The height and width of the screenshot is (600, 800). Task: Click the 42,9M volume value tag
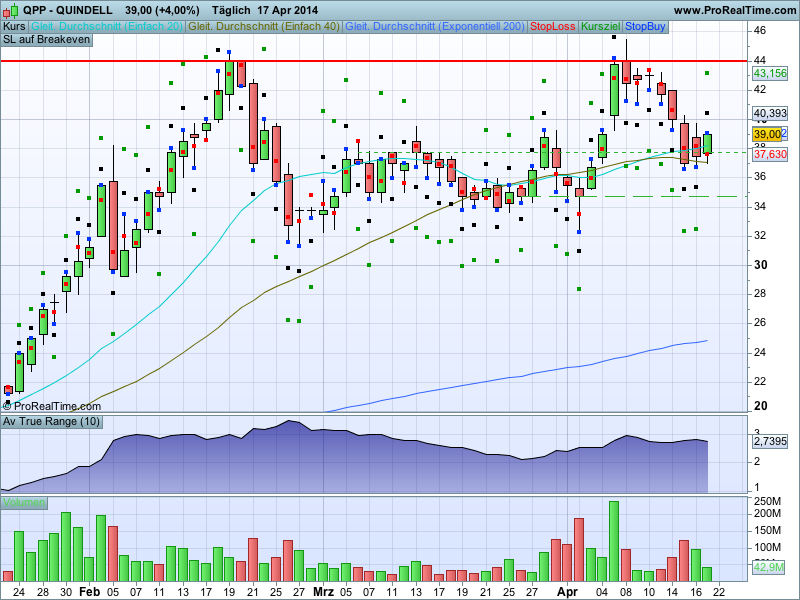pyautogui.click(x=768, y=567)
